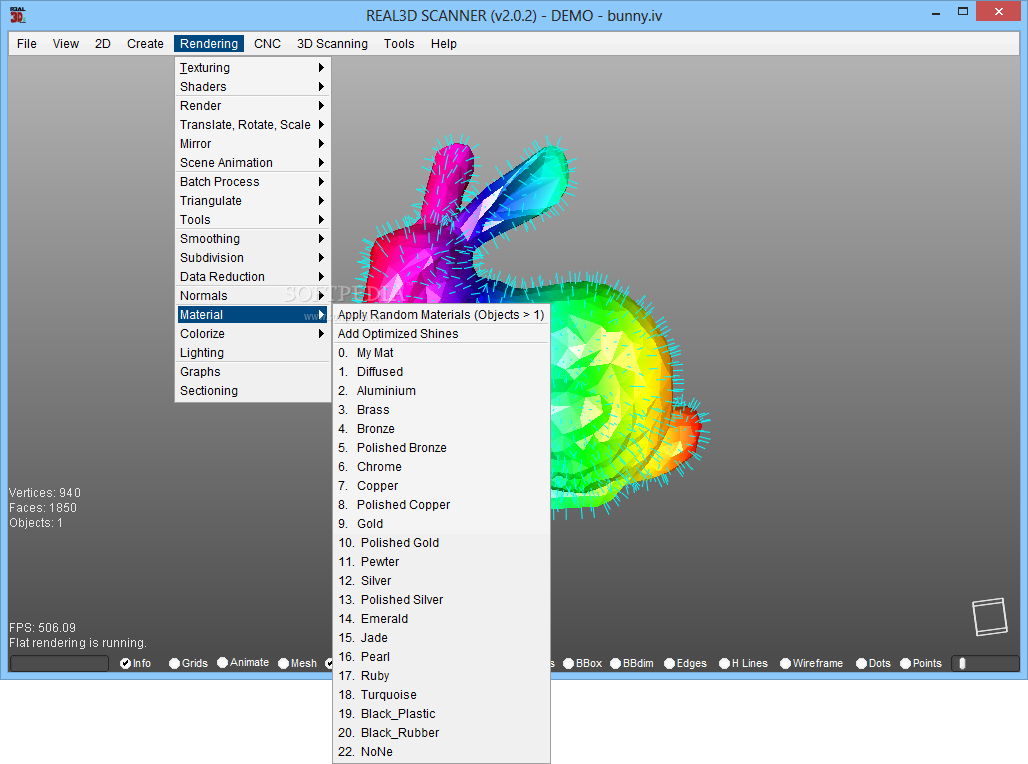The height and width of the screenshot is (764, 1028).
Task: Open the 2D menu
Action: [103, 44]
